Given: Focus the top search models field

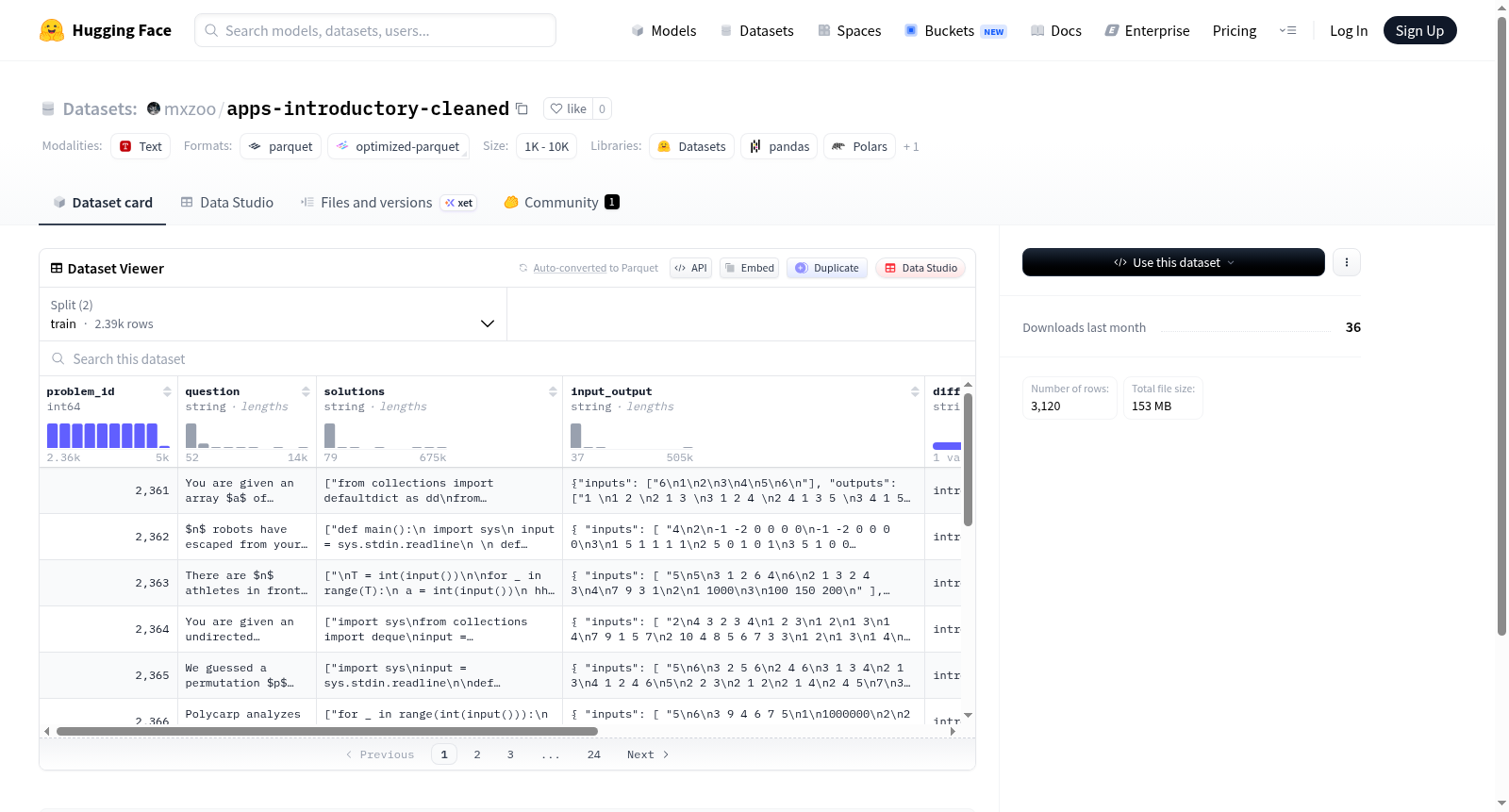Looking at the screenshot, I should pyautogui.click(x=375, y=30).
